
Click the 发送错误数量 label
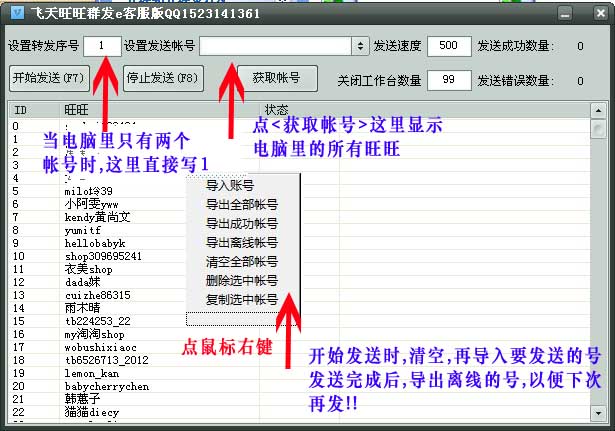tap(516, 81)
